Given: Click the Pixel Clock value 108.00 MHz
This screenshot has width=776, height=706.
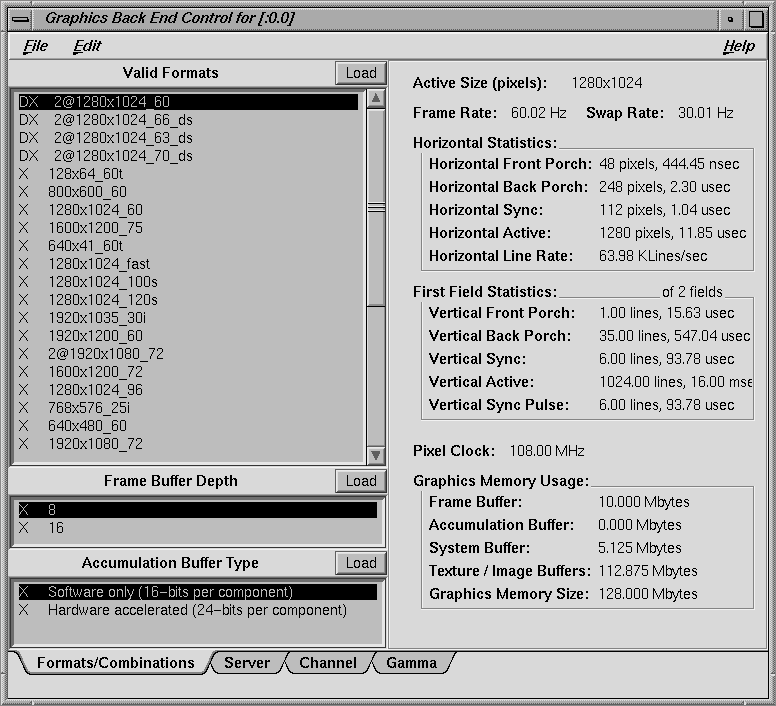Looking at the screenshot, I should pyautogui.click(x=547, y=451).
